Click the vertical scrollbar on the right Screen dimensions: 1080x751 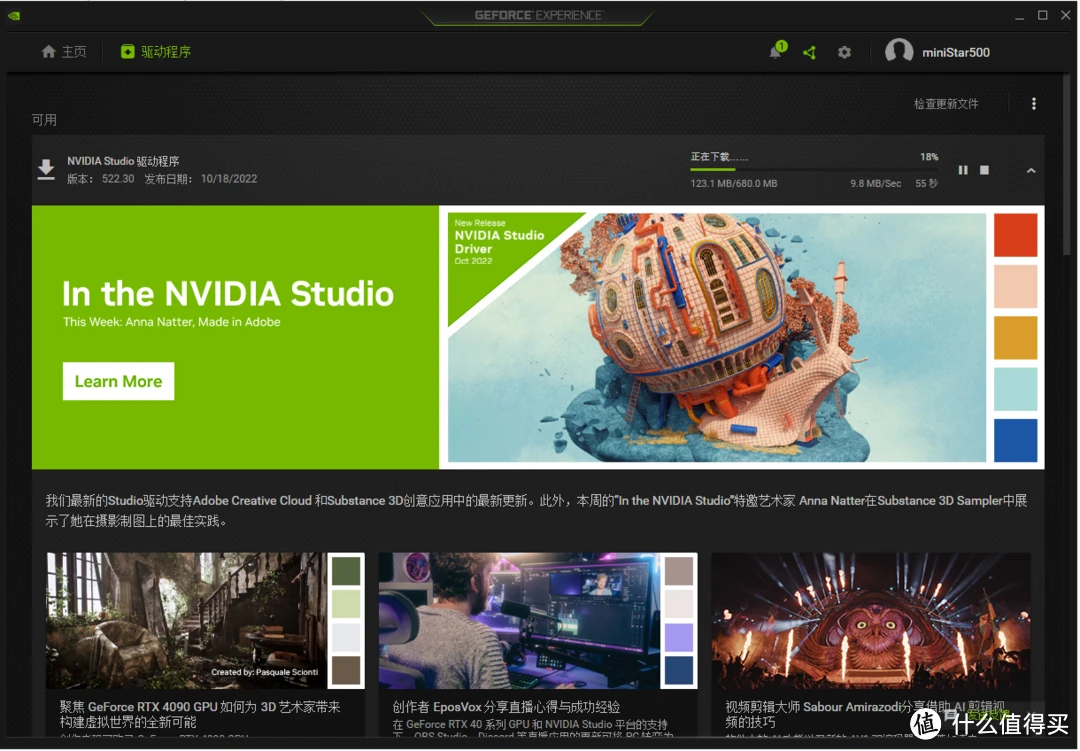pos(1066,165)
